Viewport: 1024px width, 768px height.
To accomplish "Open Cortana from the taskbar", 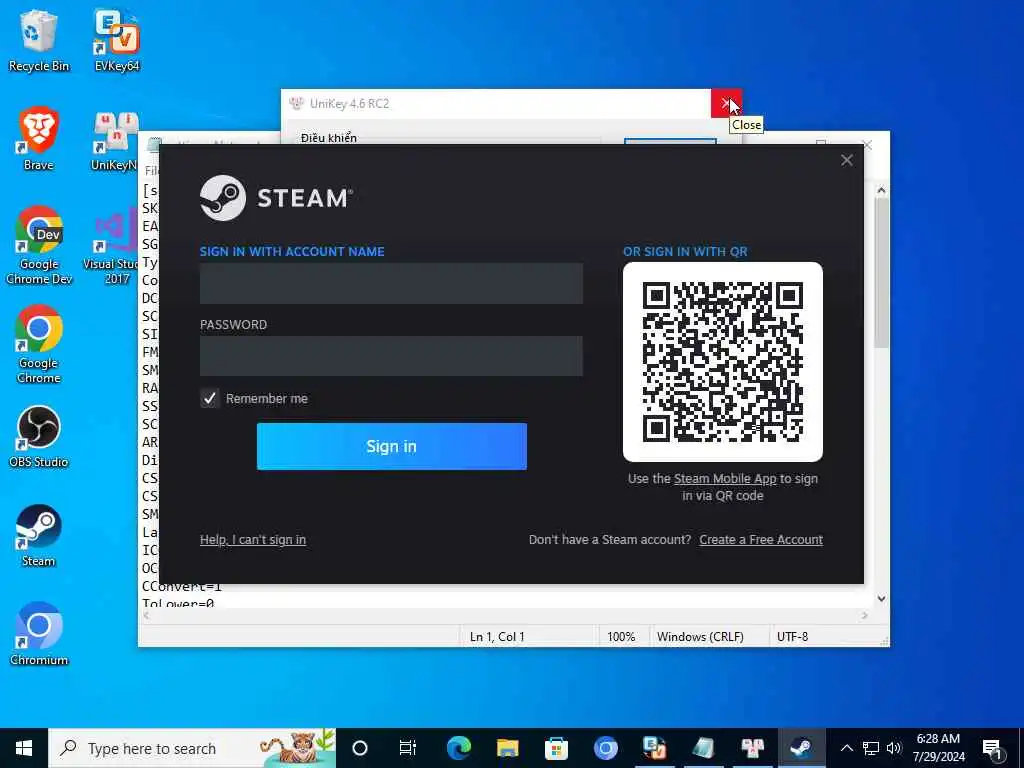I will coord(360,748).
